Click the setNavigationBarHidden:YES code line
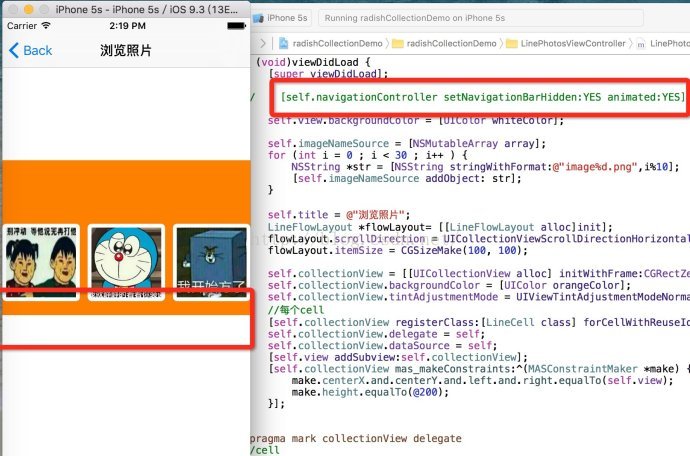This screenshot has width=690, height=456. 483,97
